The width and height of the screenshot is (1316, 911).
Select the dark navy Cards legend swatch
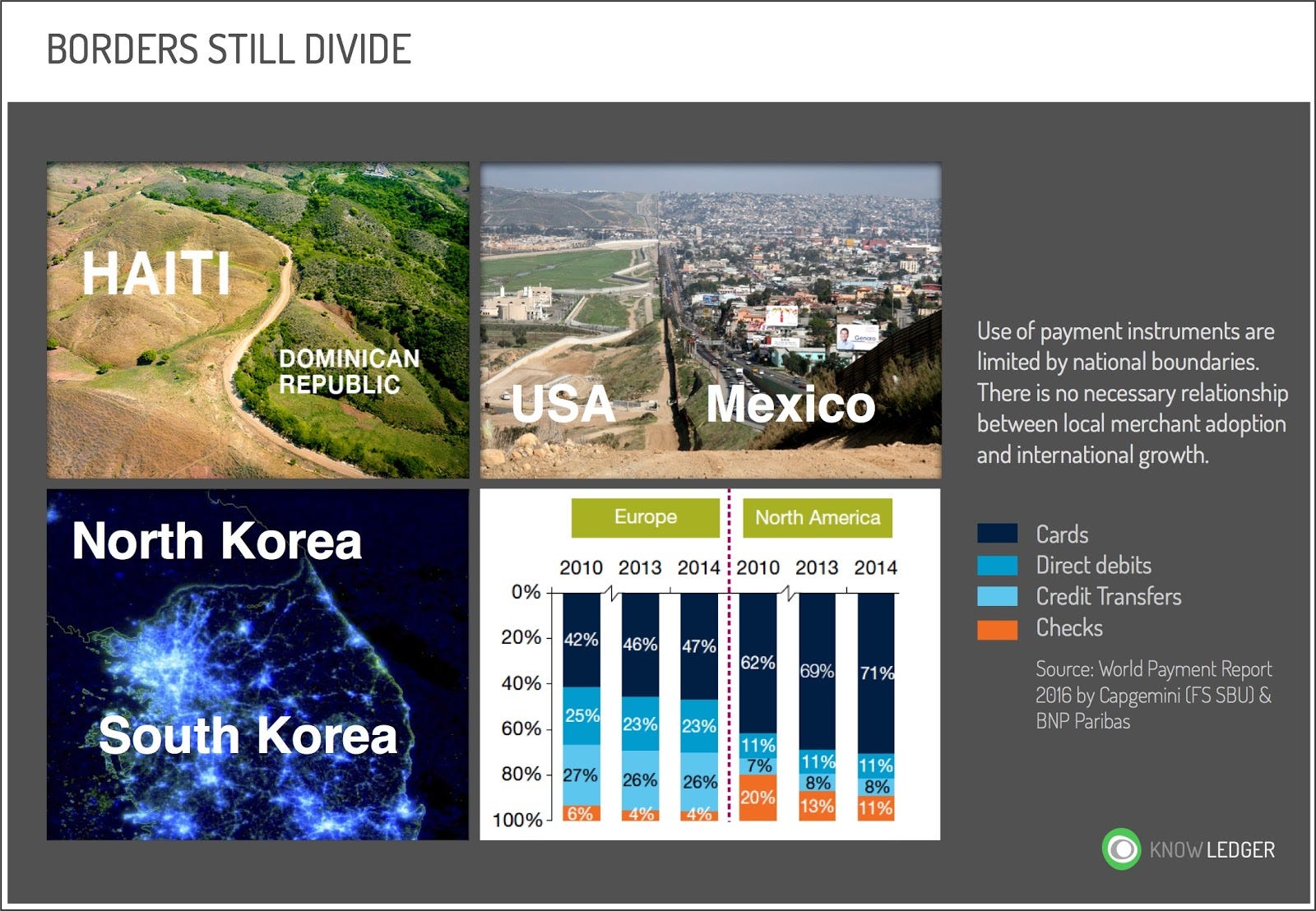tap(997, 534)
